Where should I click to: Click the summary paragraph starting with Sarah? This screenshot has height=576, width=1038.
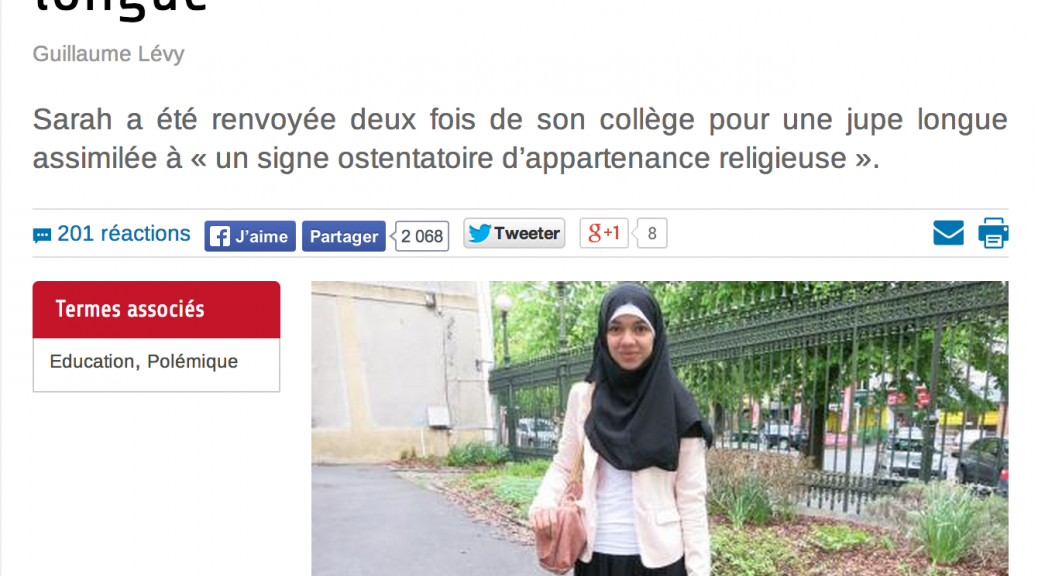click(x=520, y=139)
